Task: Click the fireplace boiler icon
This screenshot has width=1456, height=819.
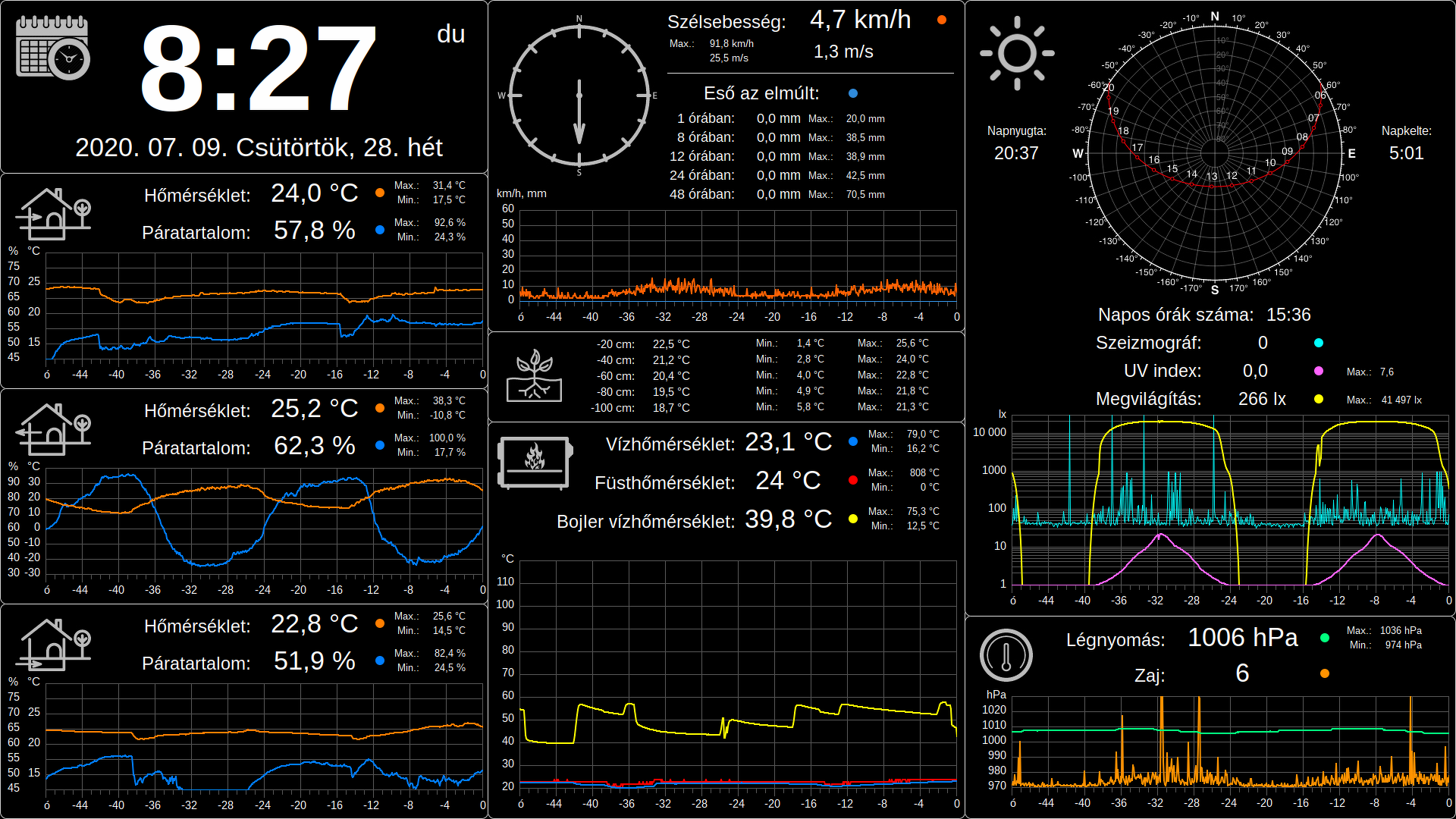Action: [534, 463]
